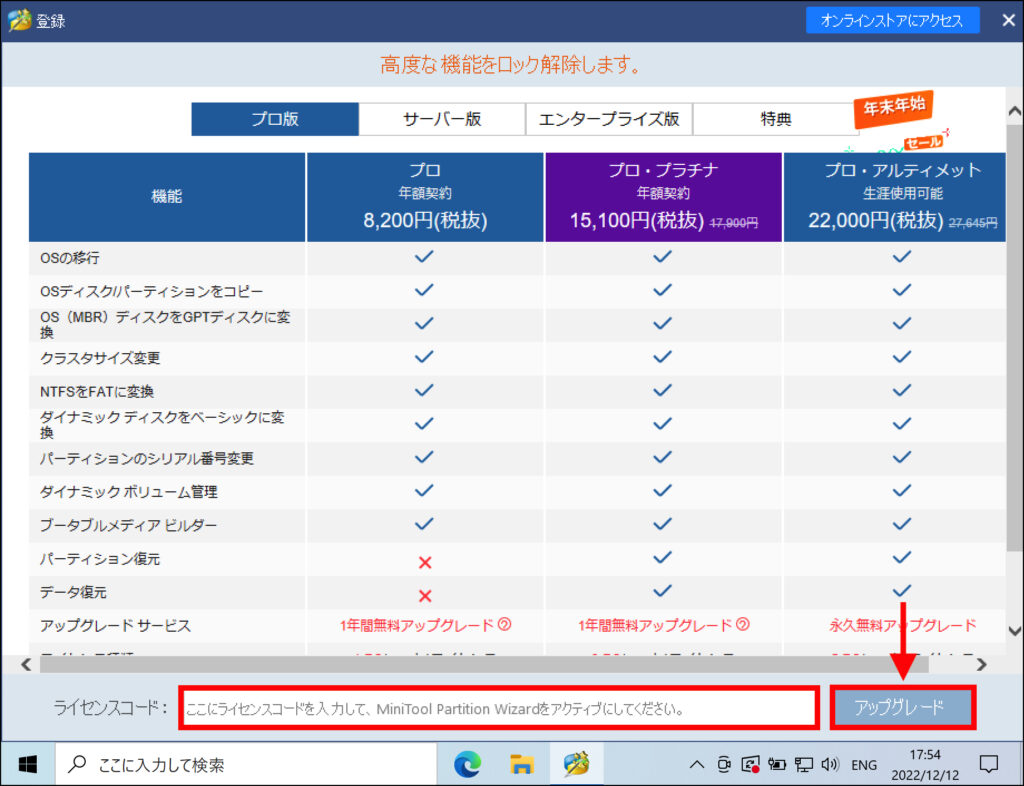Click the OSの移行 feature row label

(70, 258)
